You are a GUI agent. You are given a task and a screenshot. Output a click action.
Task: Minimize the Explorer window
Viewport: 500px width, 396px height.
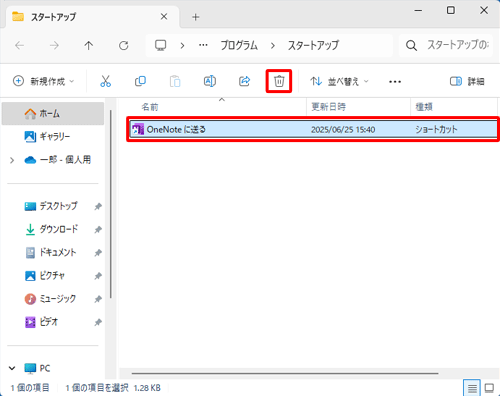418,11
